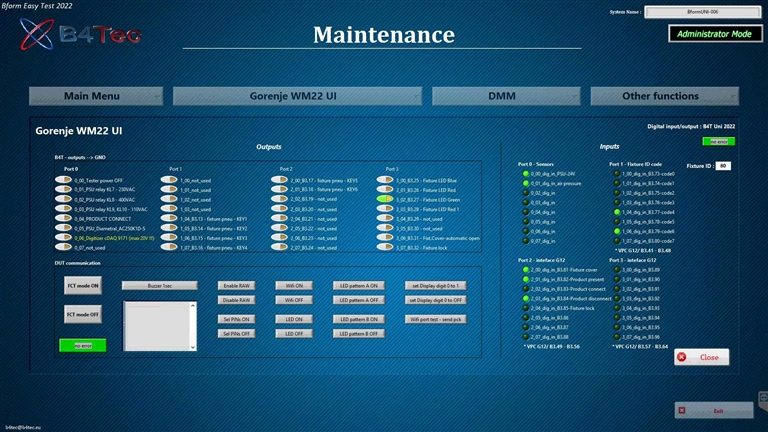
Task: Click LED pattern B OFF
Action: (359, 334)
